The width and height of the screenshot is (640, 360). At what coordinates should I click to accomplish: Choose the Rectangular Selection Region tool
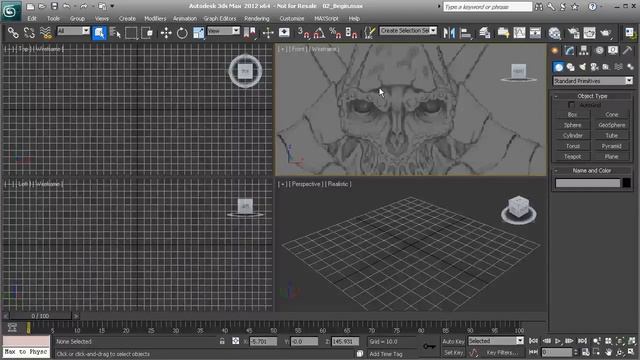(131, 33)
